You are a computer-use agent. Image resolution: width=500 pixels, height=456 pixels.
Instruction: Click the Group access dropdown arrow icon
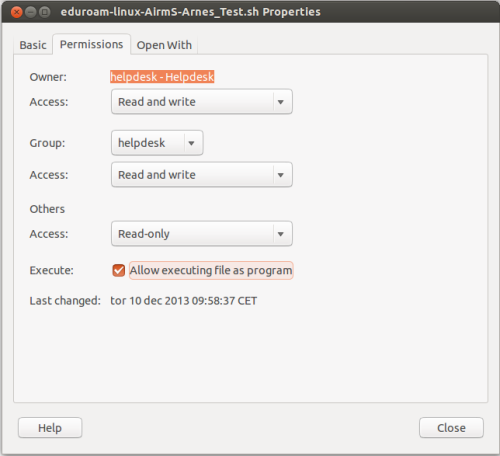click(281, 175)
